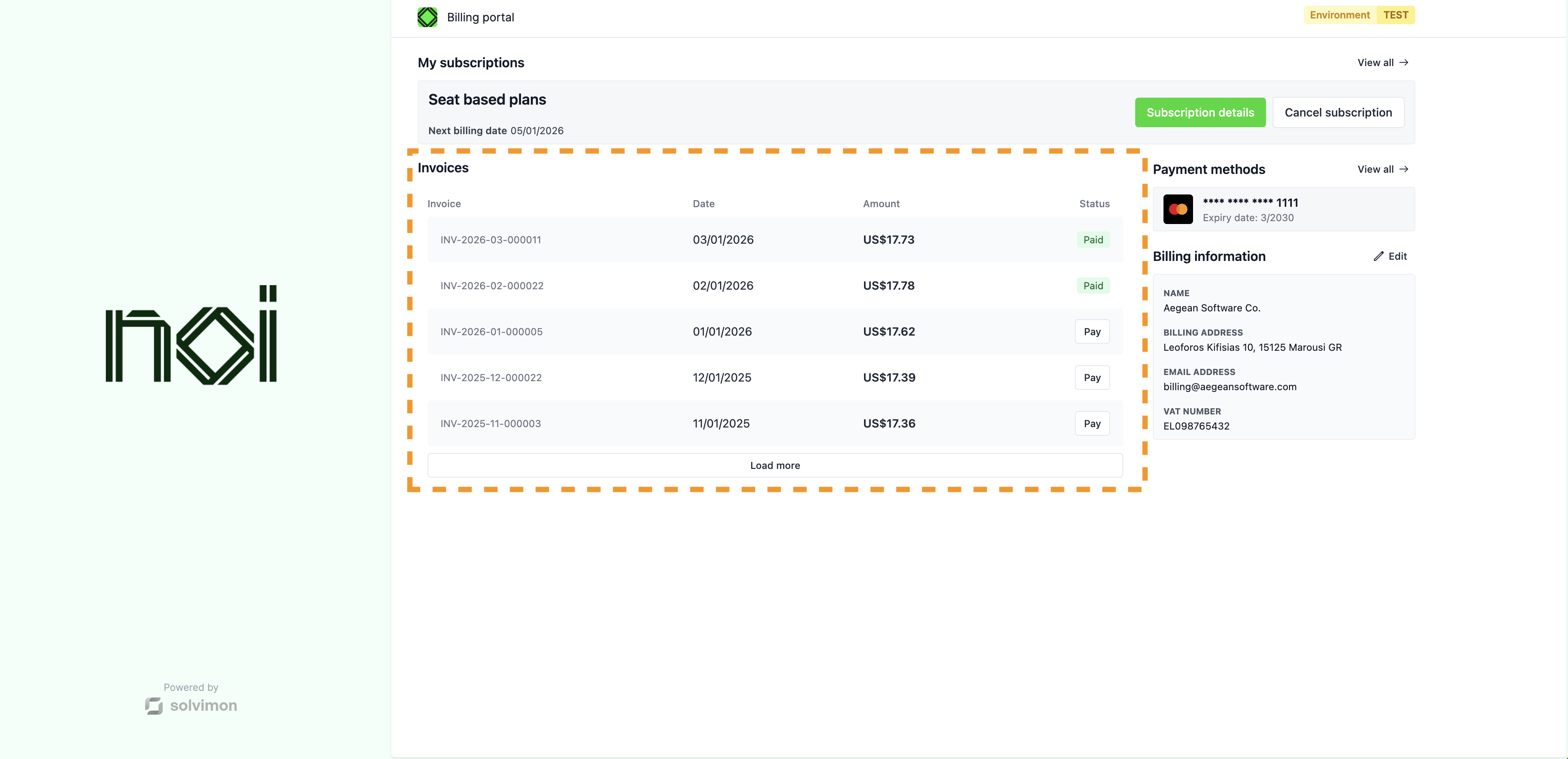Click the arrow beside Payment methods View all
The height and width of the screenshot is (759, 1568).
[x=1403, y=169]
